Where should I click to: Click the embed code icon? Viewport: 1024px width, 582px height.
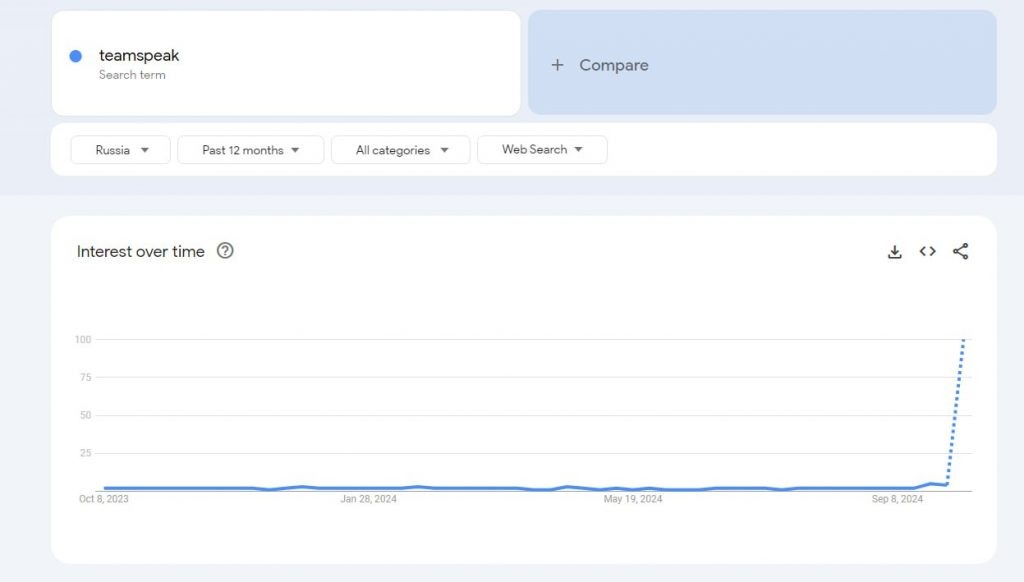click(x=928, y=252)
